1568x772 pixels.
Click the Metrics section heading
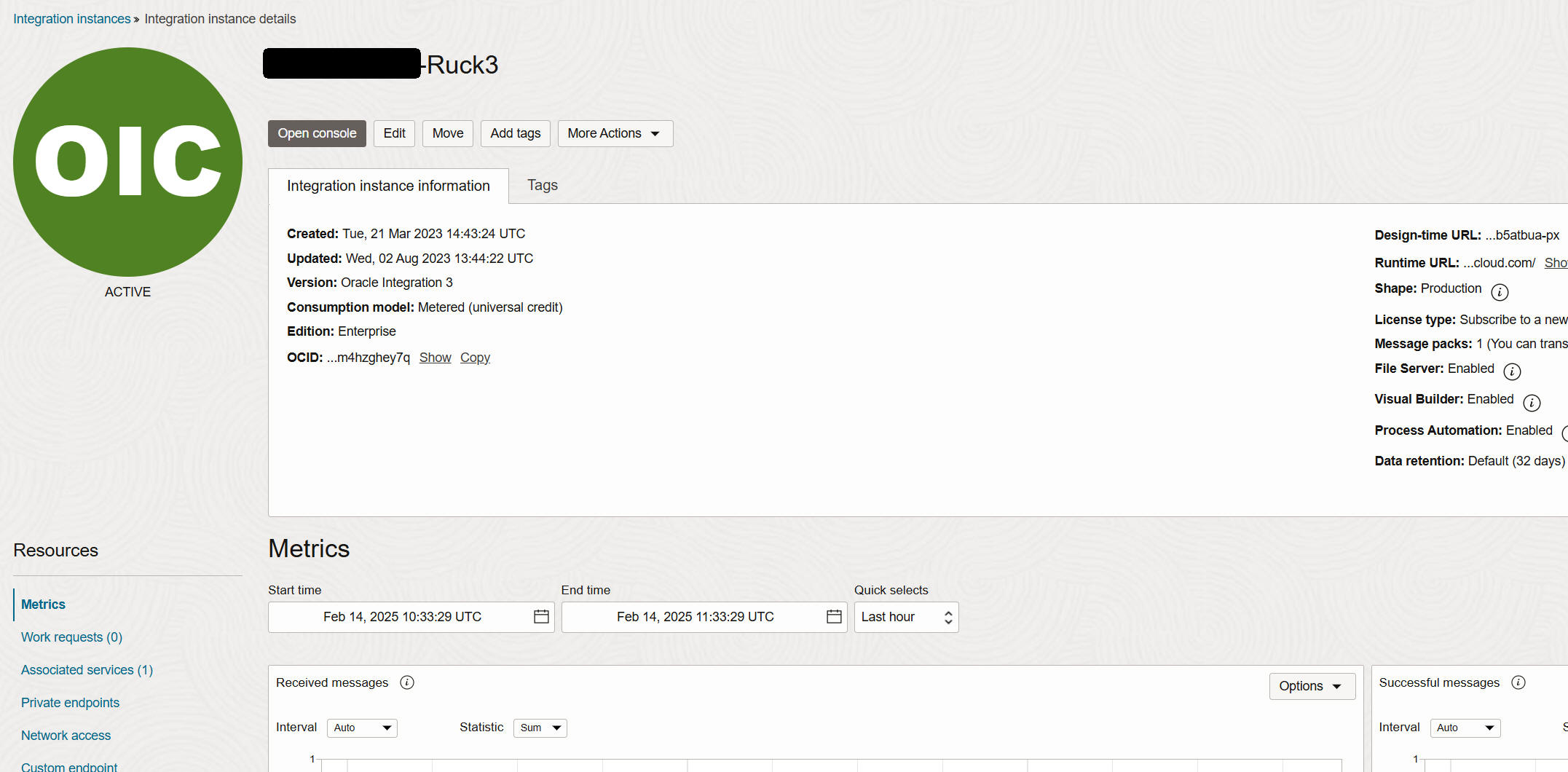click(309, 548)
